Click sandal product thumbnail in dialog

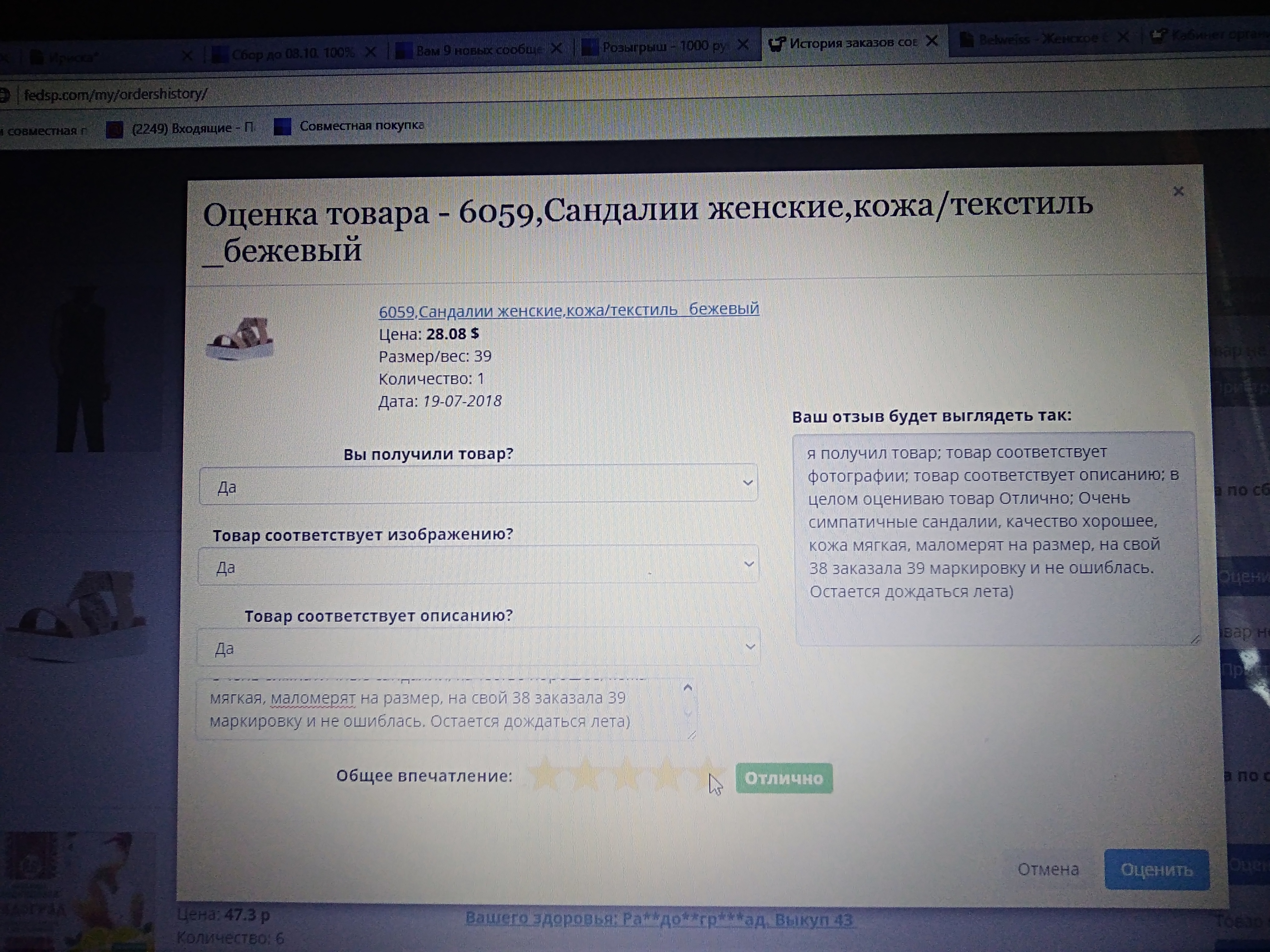click(x=241, y=339)
